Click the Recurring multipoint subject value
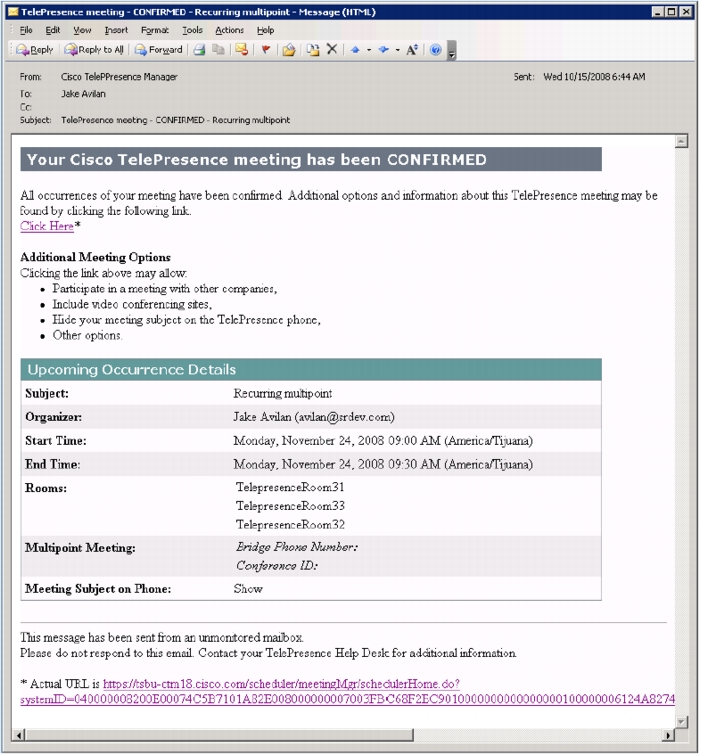The image size is (701, 754). [x=283, y=394]
